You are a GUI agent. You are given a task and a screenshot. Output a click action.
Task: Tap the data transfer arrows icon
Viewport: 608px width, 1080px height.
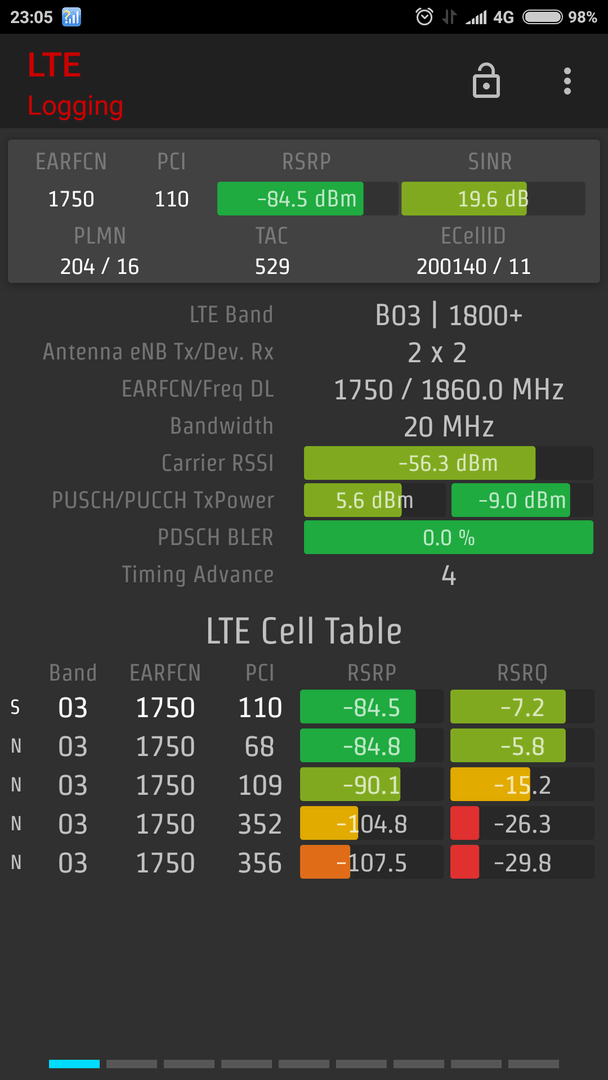(x=450, y=17)
